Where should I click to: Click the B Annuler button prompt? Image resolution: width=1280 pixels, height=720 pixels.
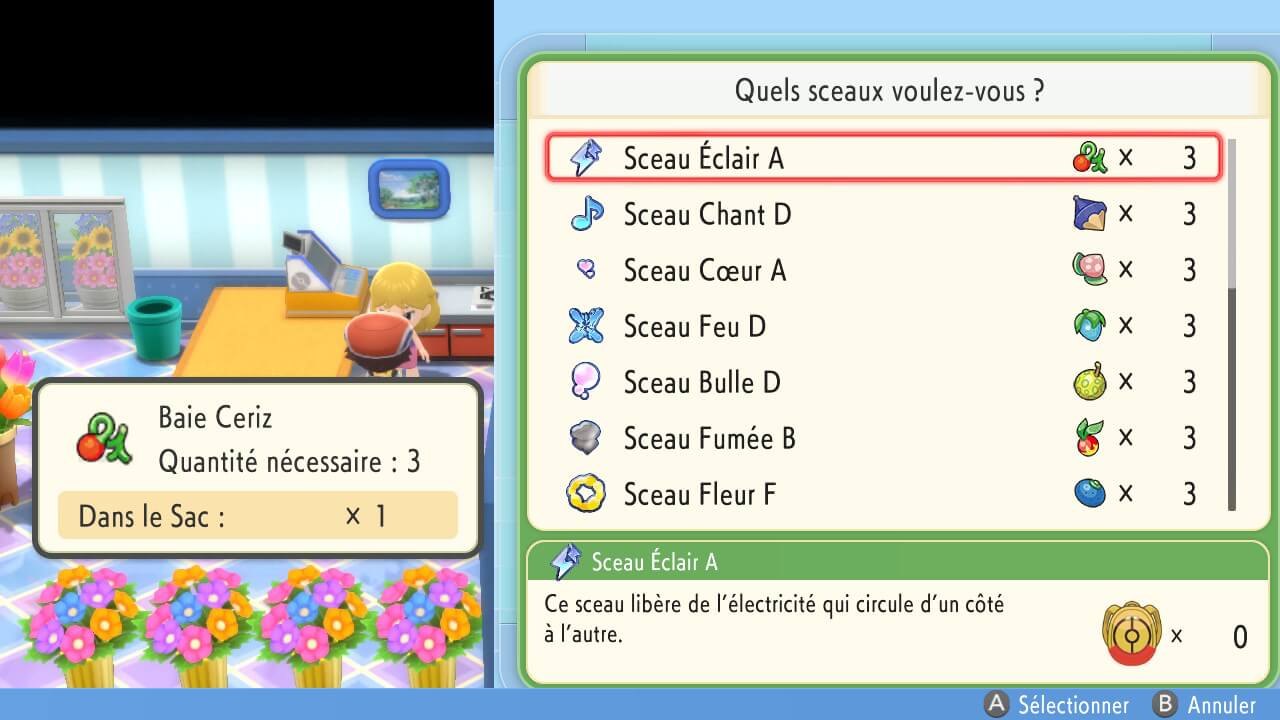1205,704
